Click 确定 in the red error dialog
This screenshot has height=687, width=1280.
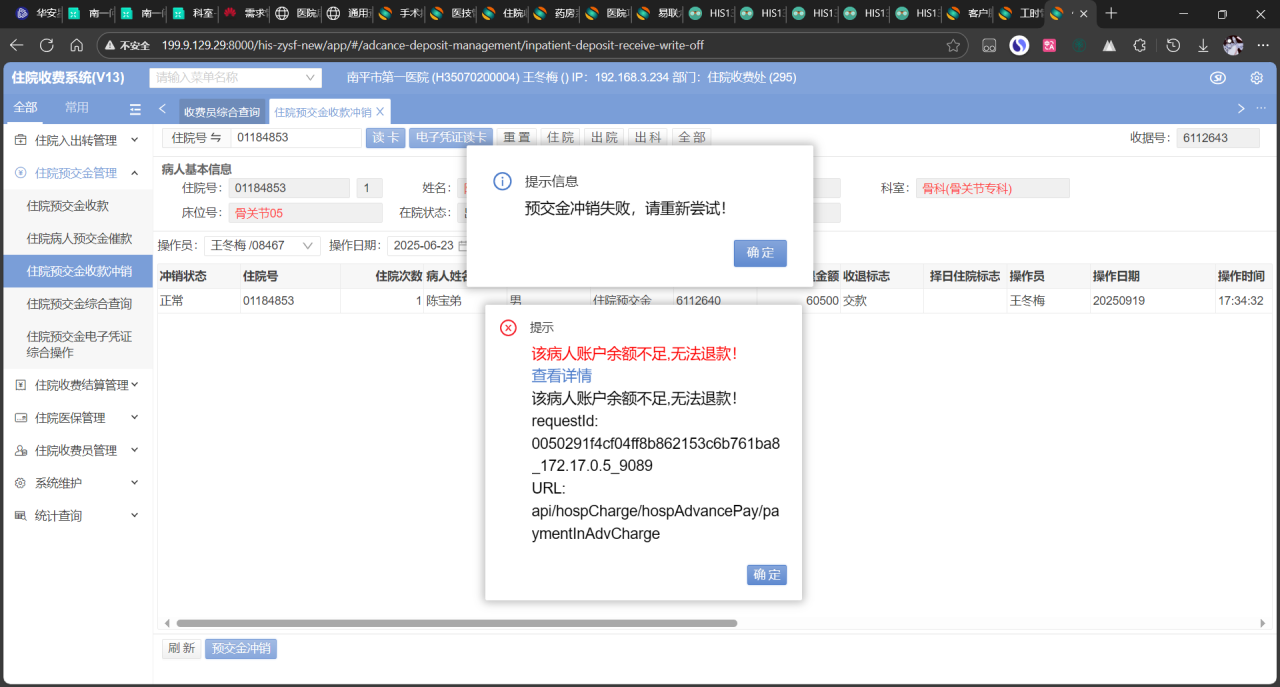click(x=766, y=575)
